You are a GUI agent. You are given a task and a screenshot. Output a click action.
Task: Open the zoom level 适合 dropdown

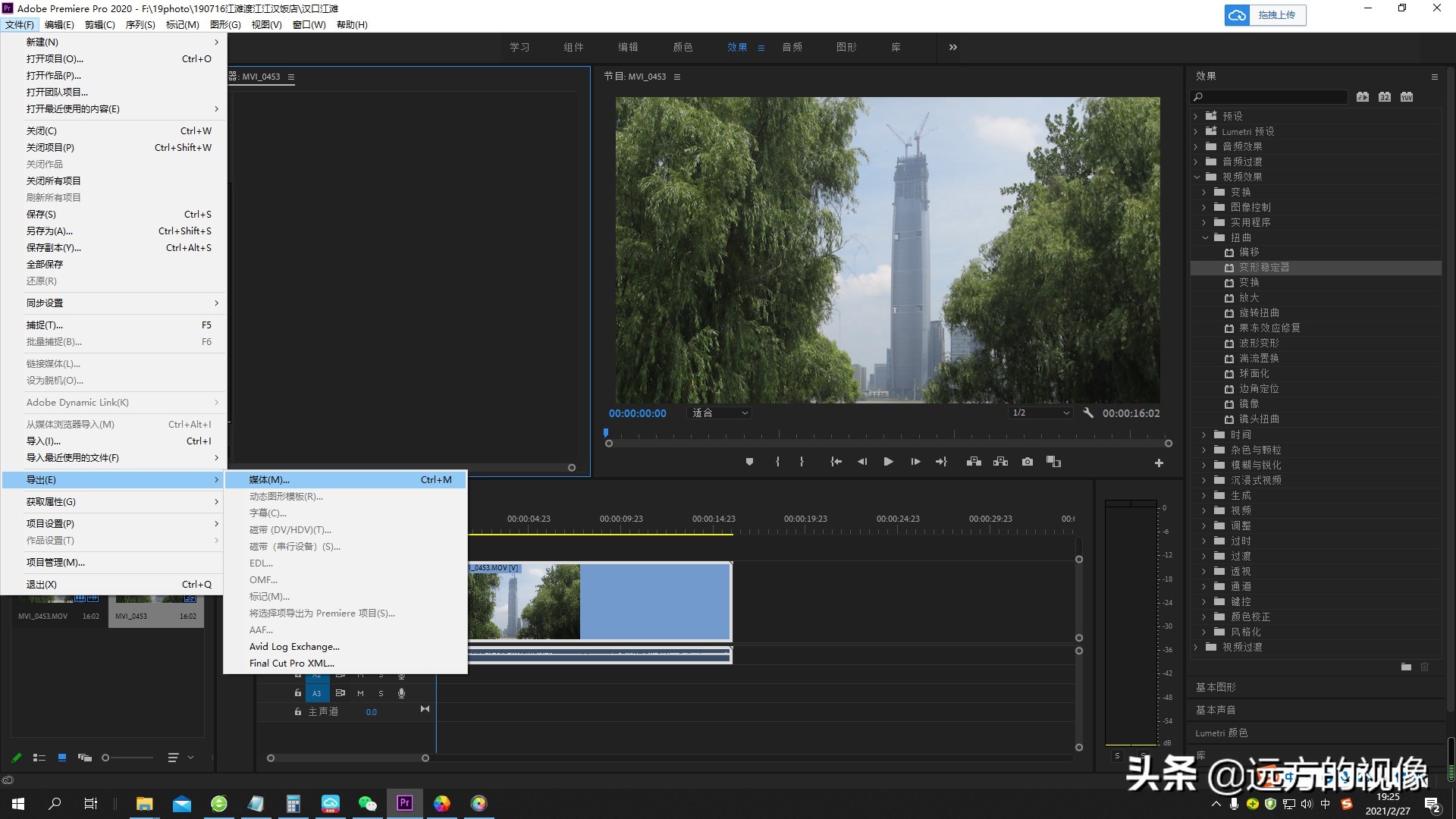(x=720, y=413)
